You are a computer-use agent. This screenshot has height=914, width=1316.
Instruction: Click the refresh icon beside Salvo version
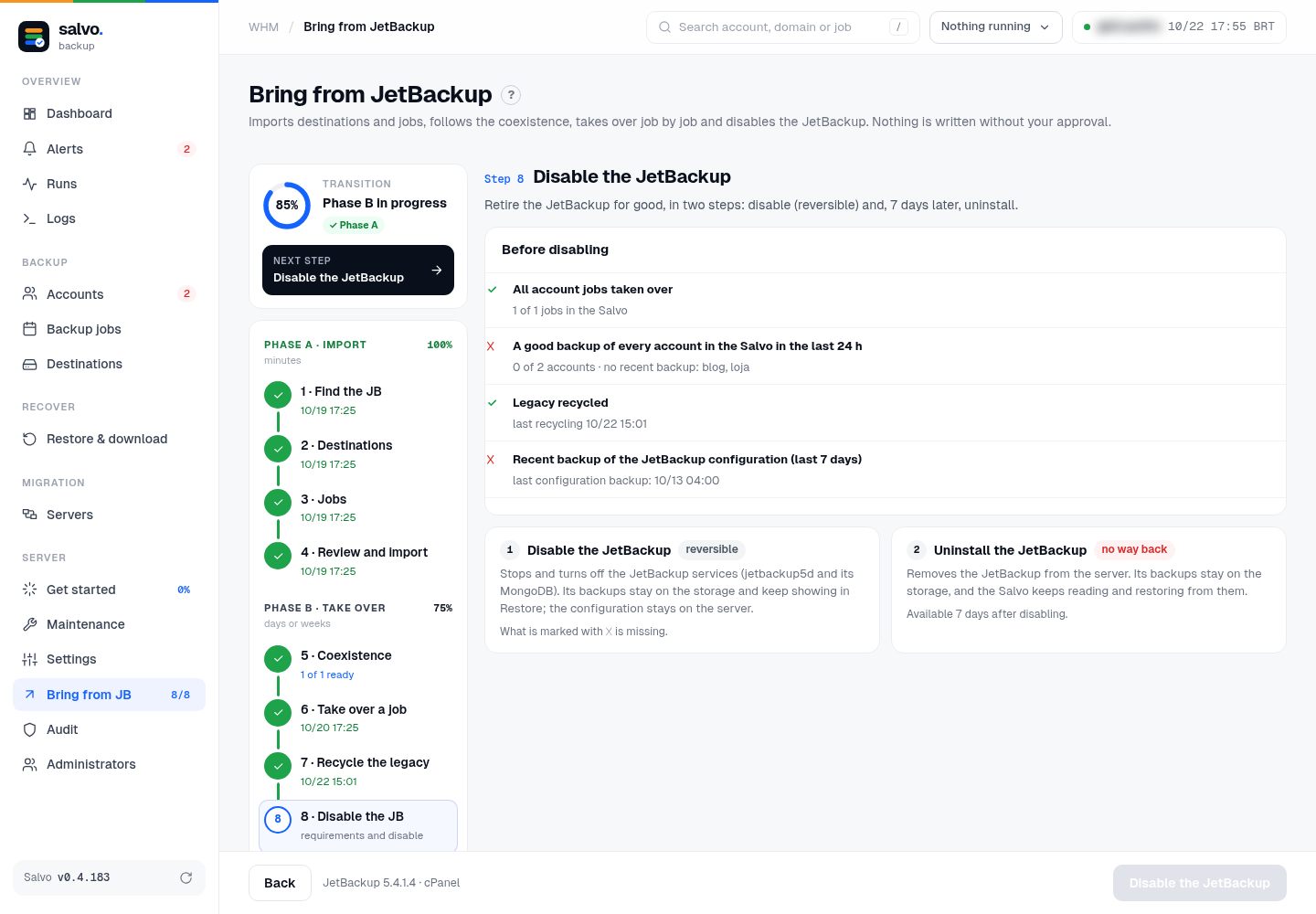click(186, 877)
